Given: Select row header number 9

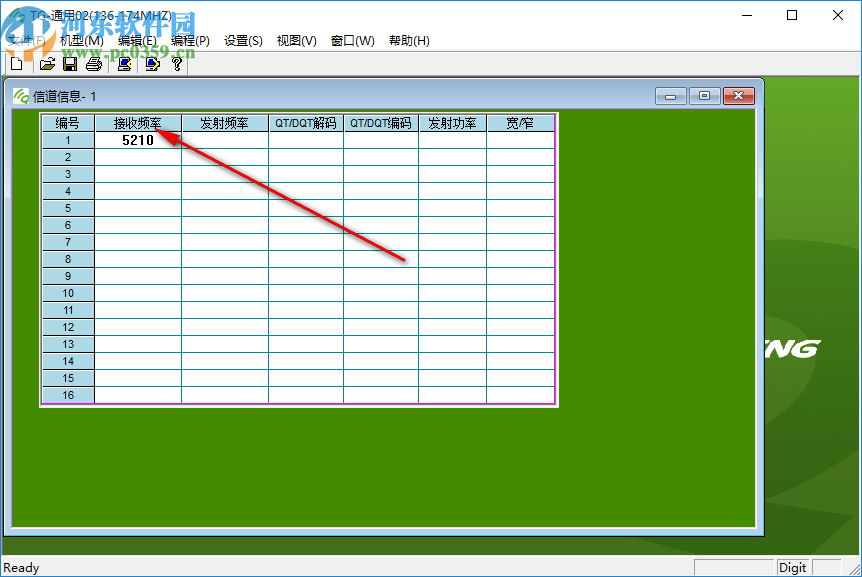Looking at the screenshot, I should coord(68,276).
